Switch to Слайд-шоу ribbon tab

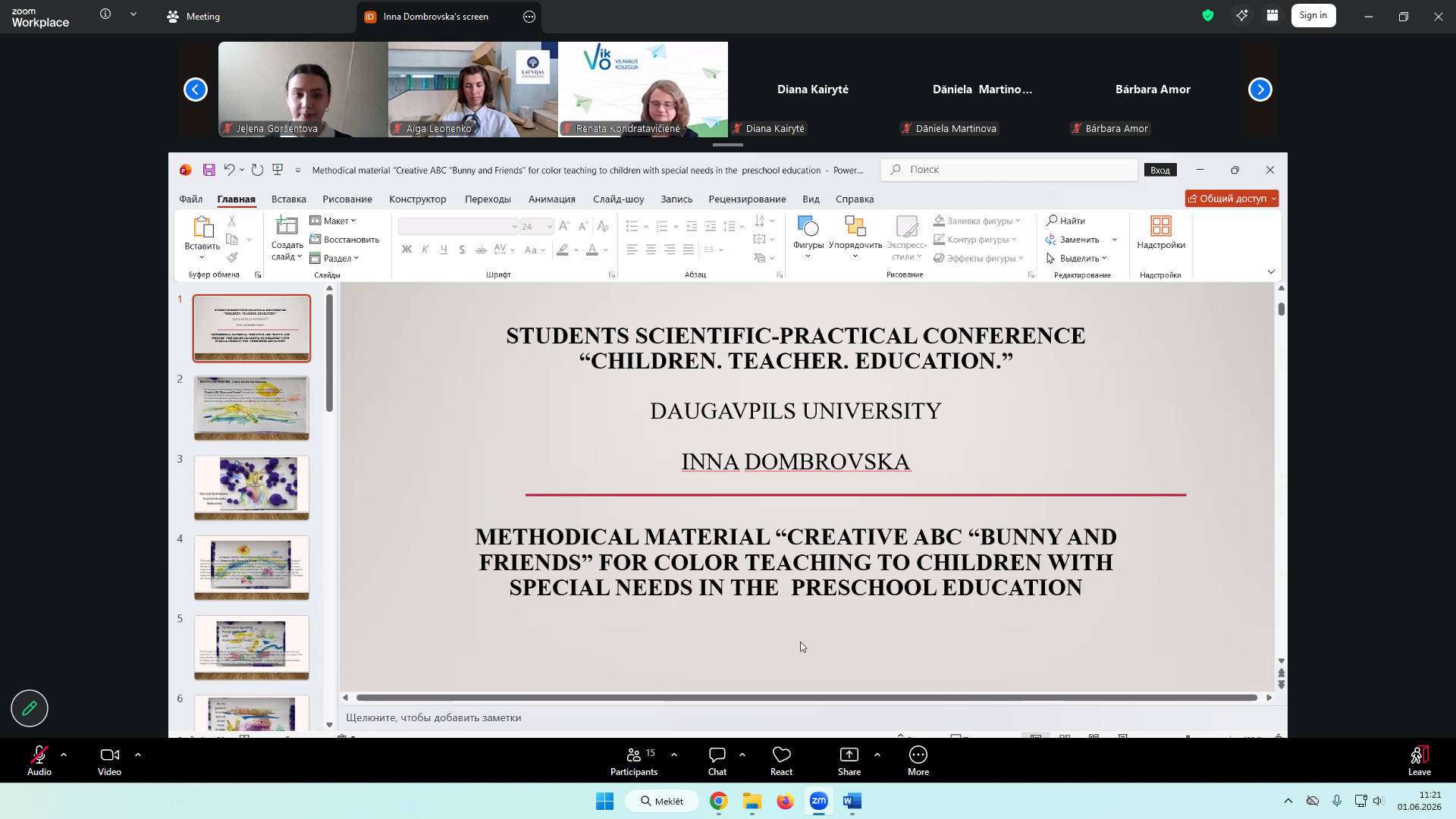click(x=619, y=199)
